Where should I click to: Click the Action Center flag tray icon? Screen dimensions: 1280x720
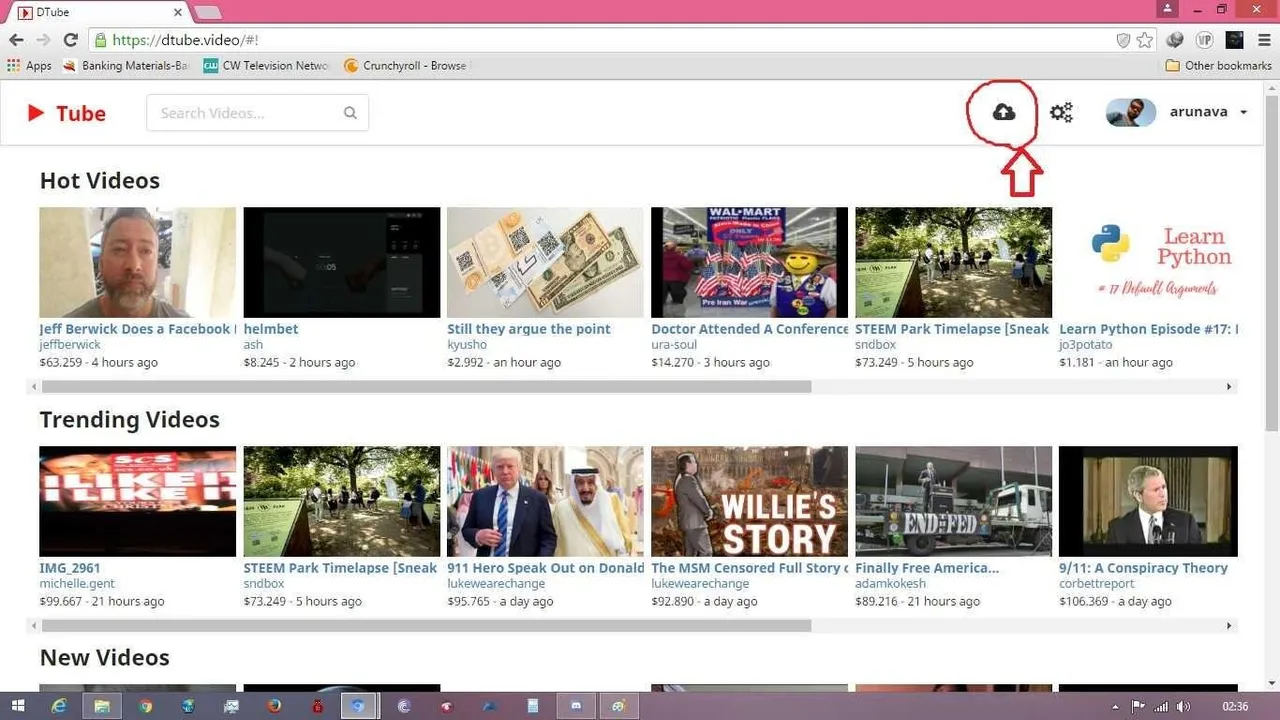pyautogui.click(x=1139, y=706)
